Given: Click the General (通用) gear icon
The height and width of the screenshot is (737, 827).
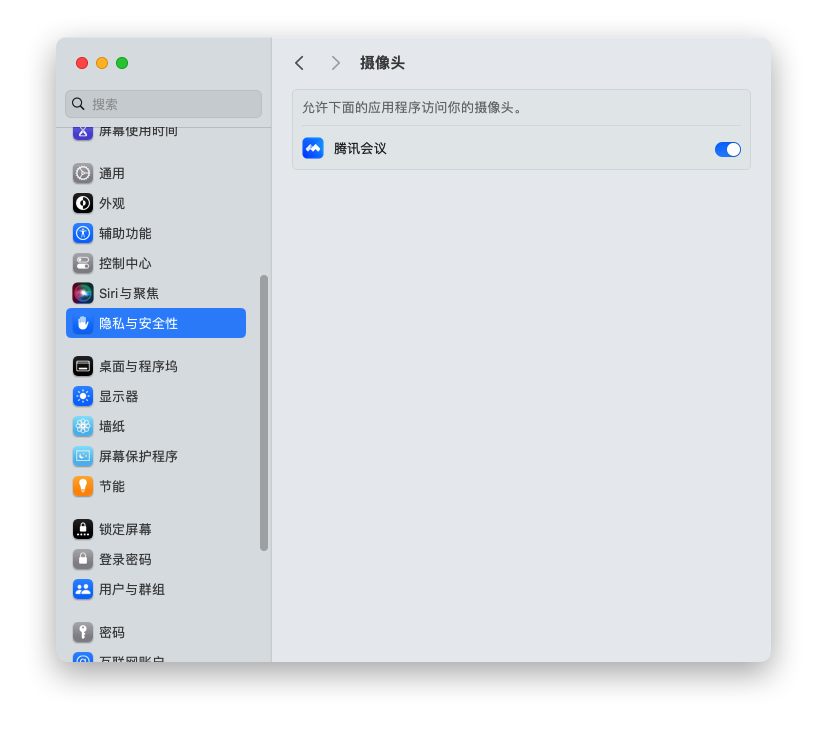Looking at the screenshot, I should [x=83, y=173].
